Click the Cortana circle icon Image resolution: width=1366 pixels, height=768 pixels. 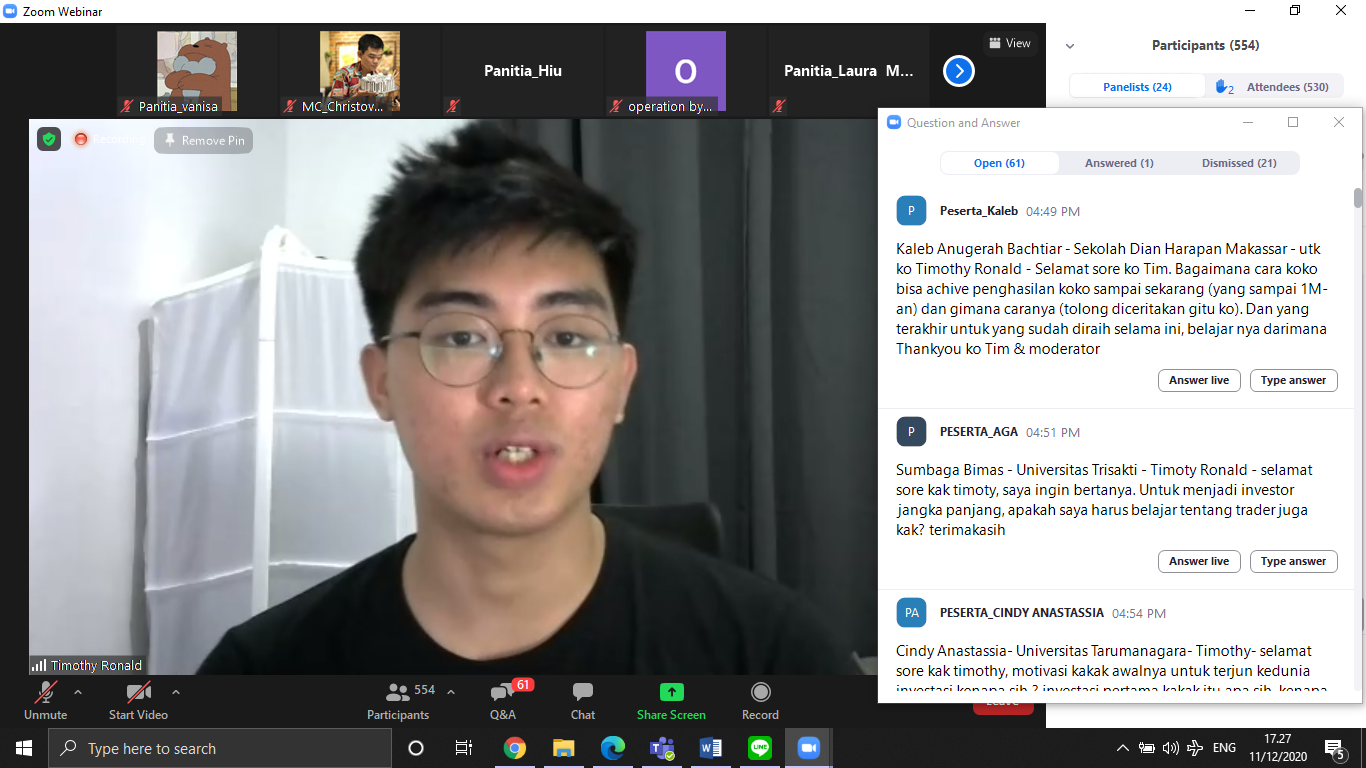[416, 748]
